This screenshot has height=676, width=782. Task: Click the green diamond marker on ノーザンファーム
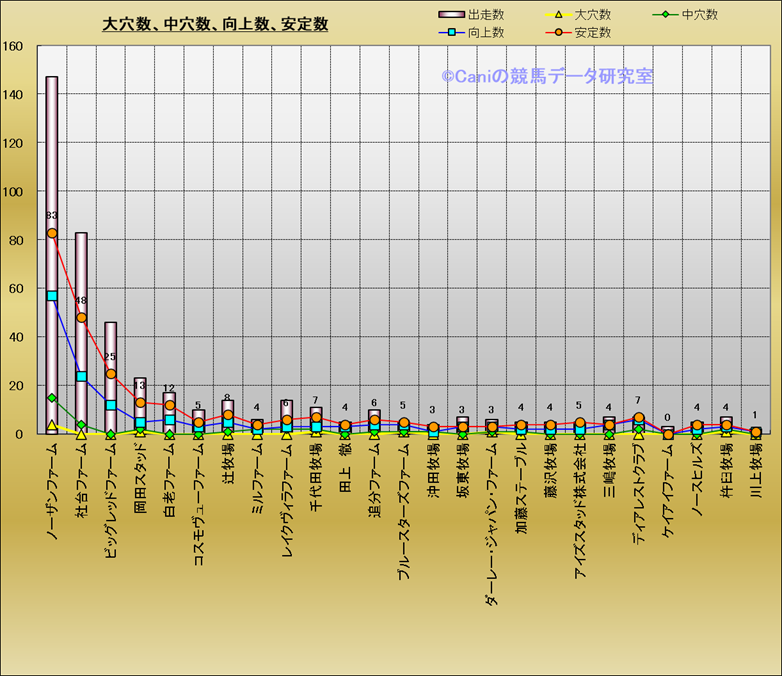pyautogui.click(x=52, y=398)
